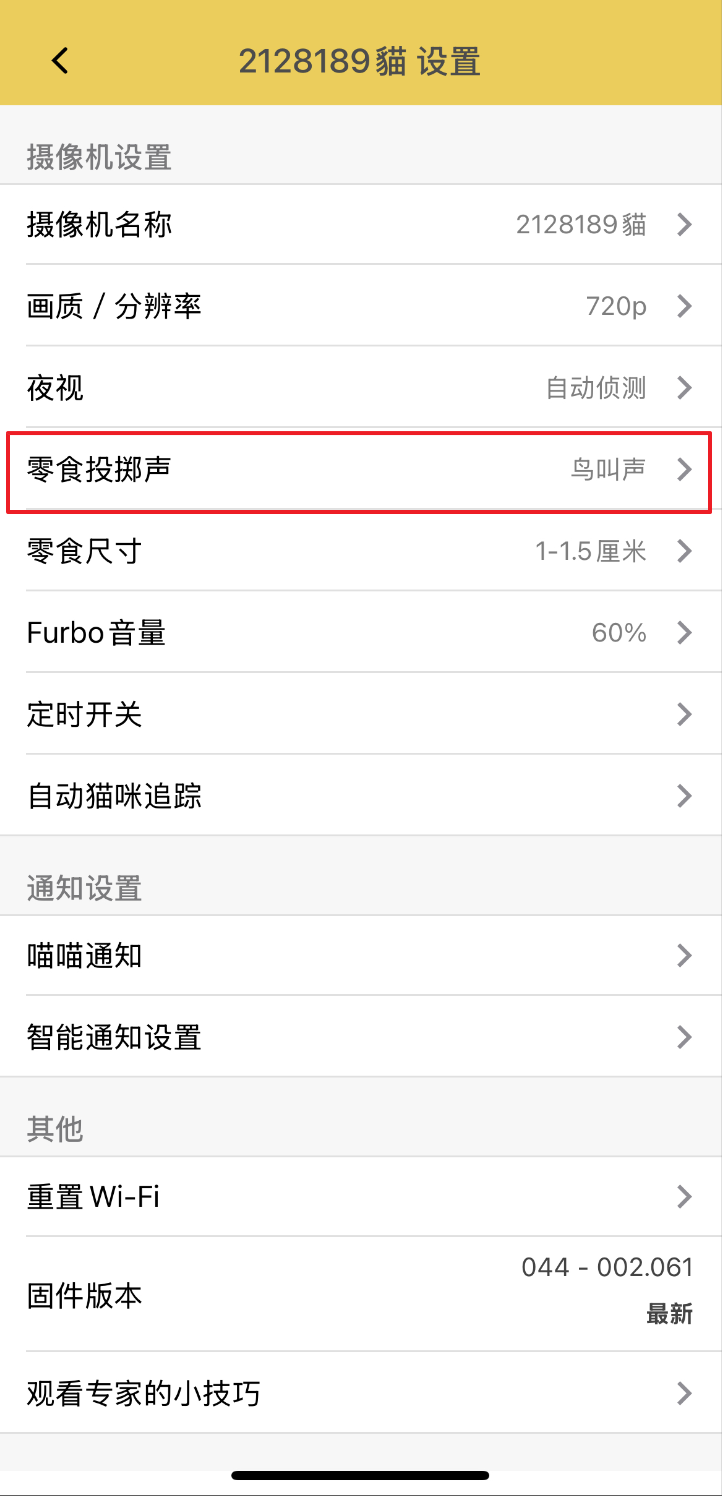Select 夜视 menu row
The image size is (722, 1496).
click(56, 387)
